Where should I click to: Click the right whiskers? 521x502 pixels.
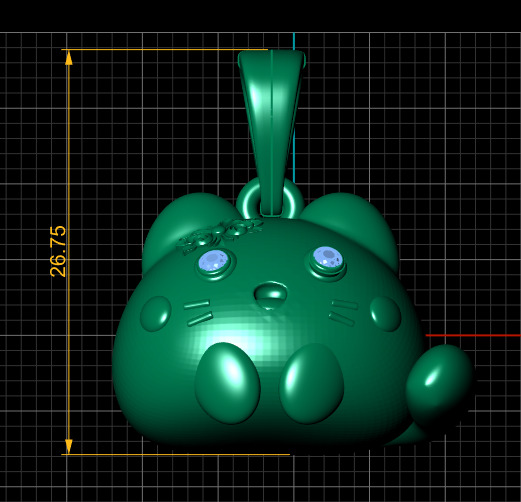click(x=343, y=312)
